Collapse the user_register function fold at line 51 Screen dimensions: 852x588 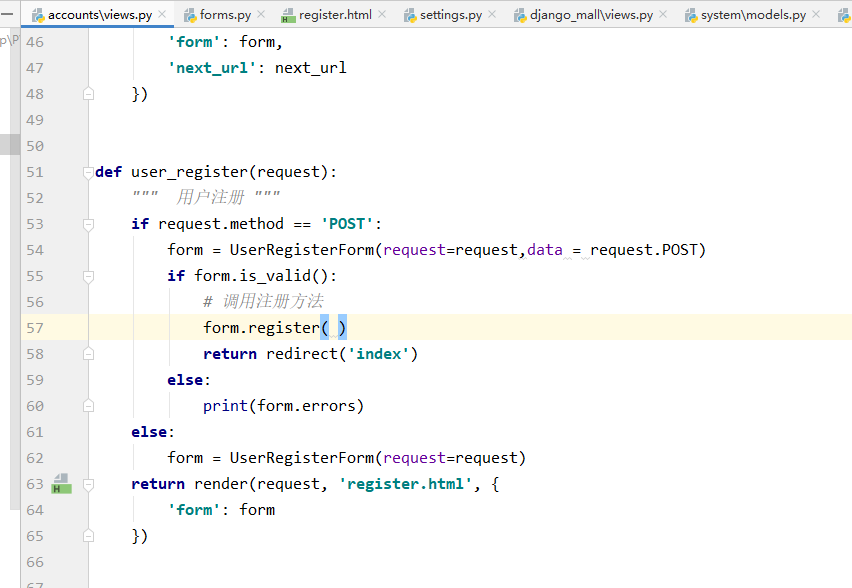click(89, 172)
